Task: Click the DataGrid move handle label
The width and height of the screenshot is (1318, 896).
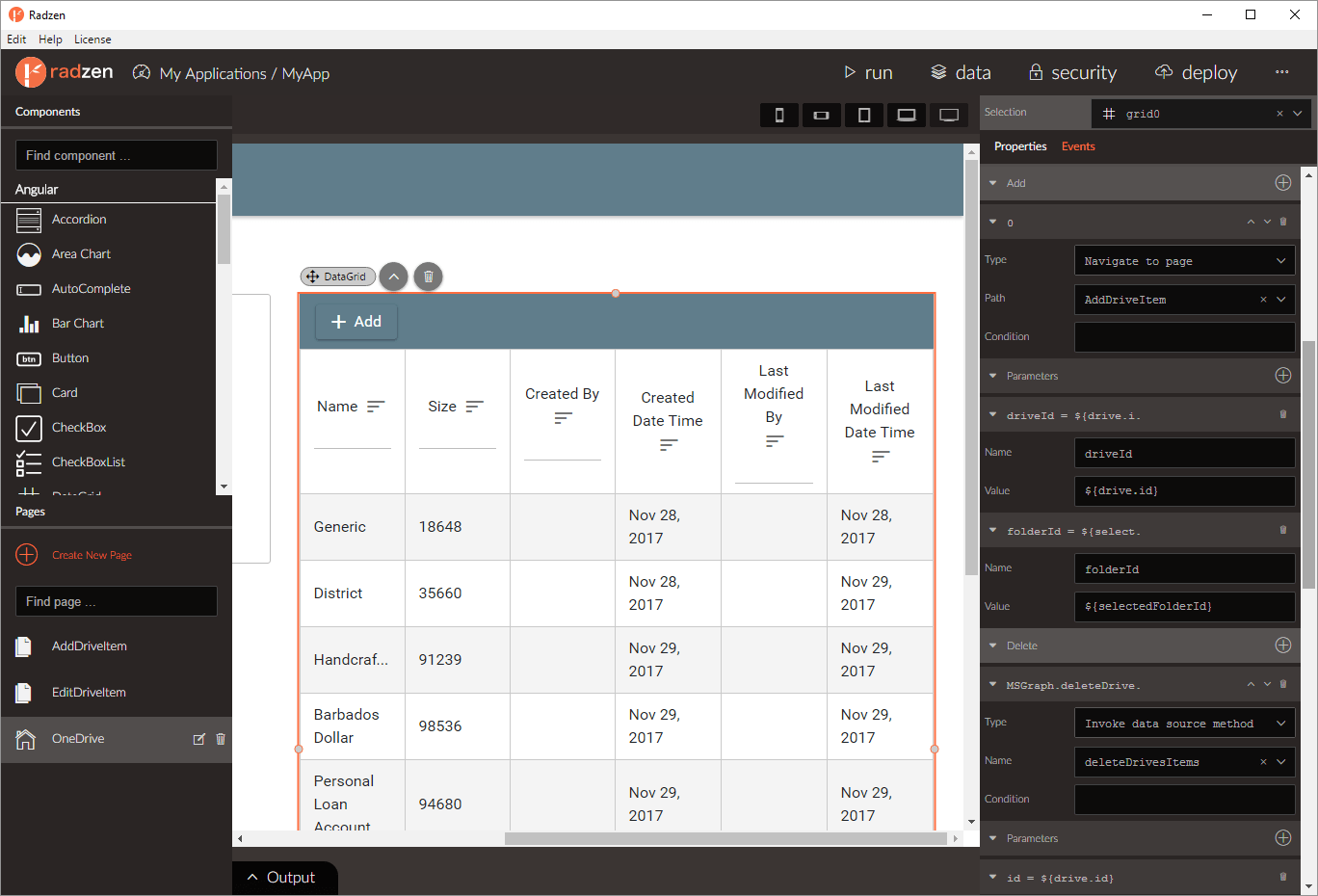Action: tap(337, 277)
